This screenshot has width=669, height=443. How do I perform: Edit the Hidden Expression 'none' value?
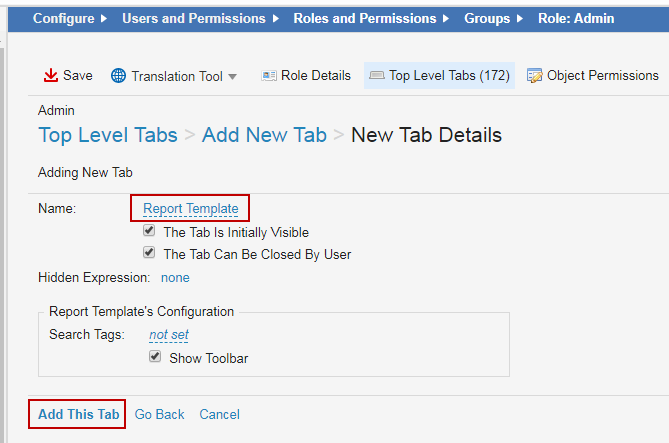[x=175, y=278]
